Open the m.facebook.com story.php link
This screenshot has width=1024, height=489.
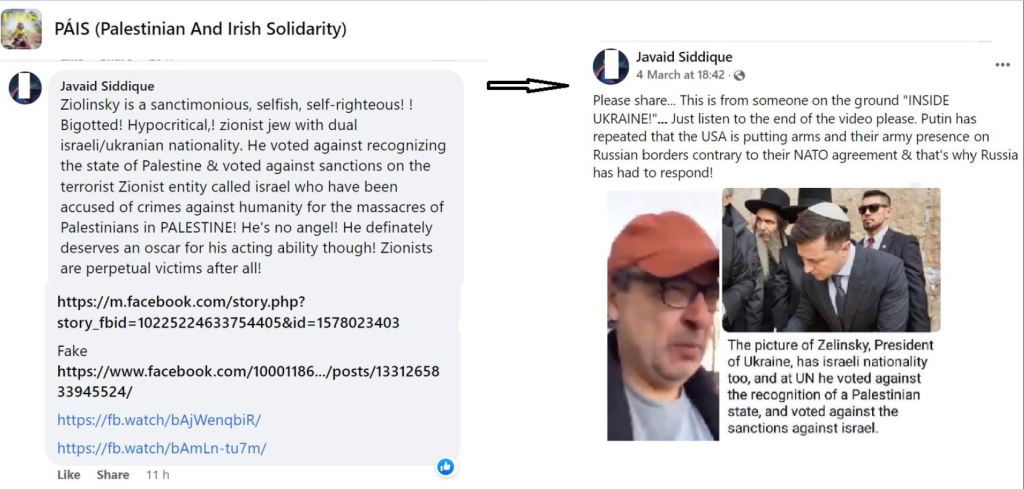coord(229,312)
